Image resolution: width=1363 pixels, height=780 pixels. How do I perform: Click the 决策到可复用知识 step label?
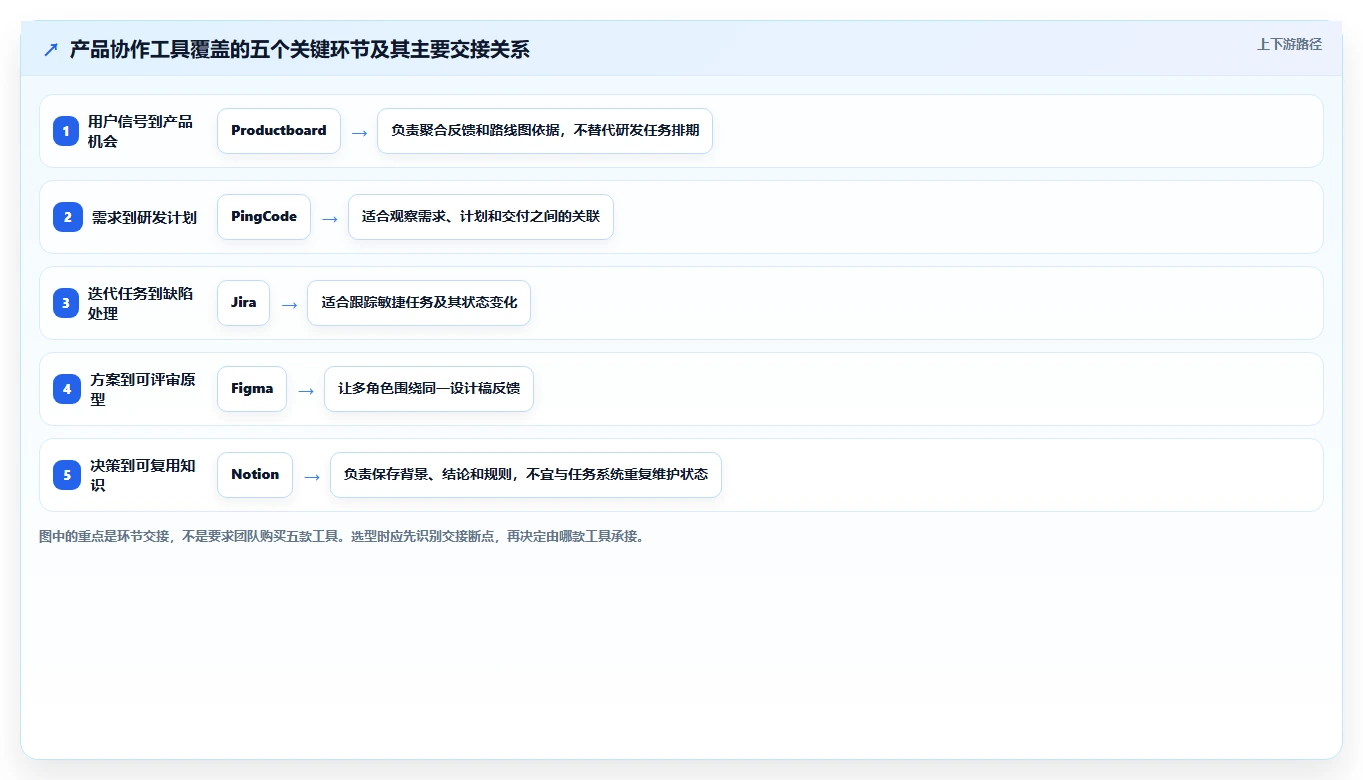pos(143,475)
